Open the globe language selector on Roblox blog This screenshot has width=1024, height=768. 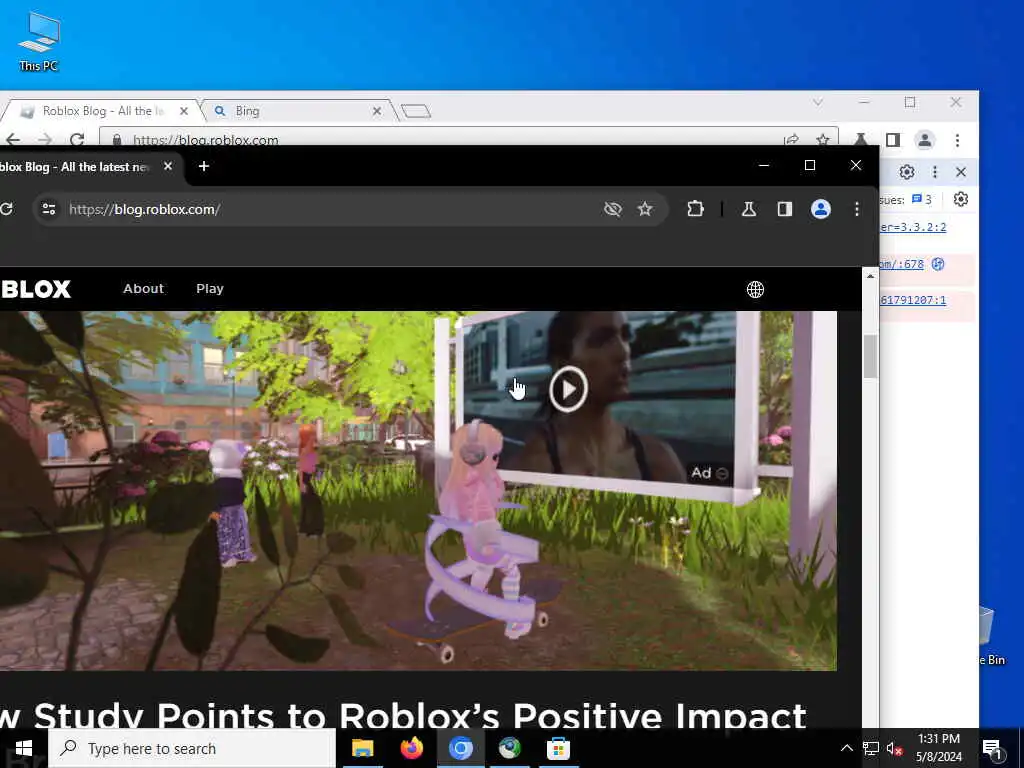[x=756, y=289]
